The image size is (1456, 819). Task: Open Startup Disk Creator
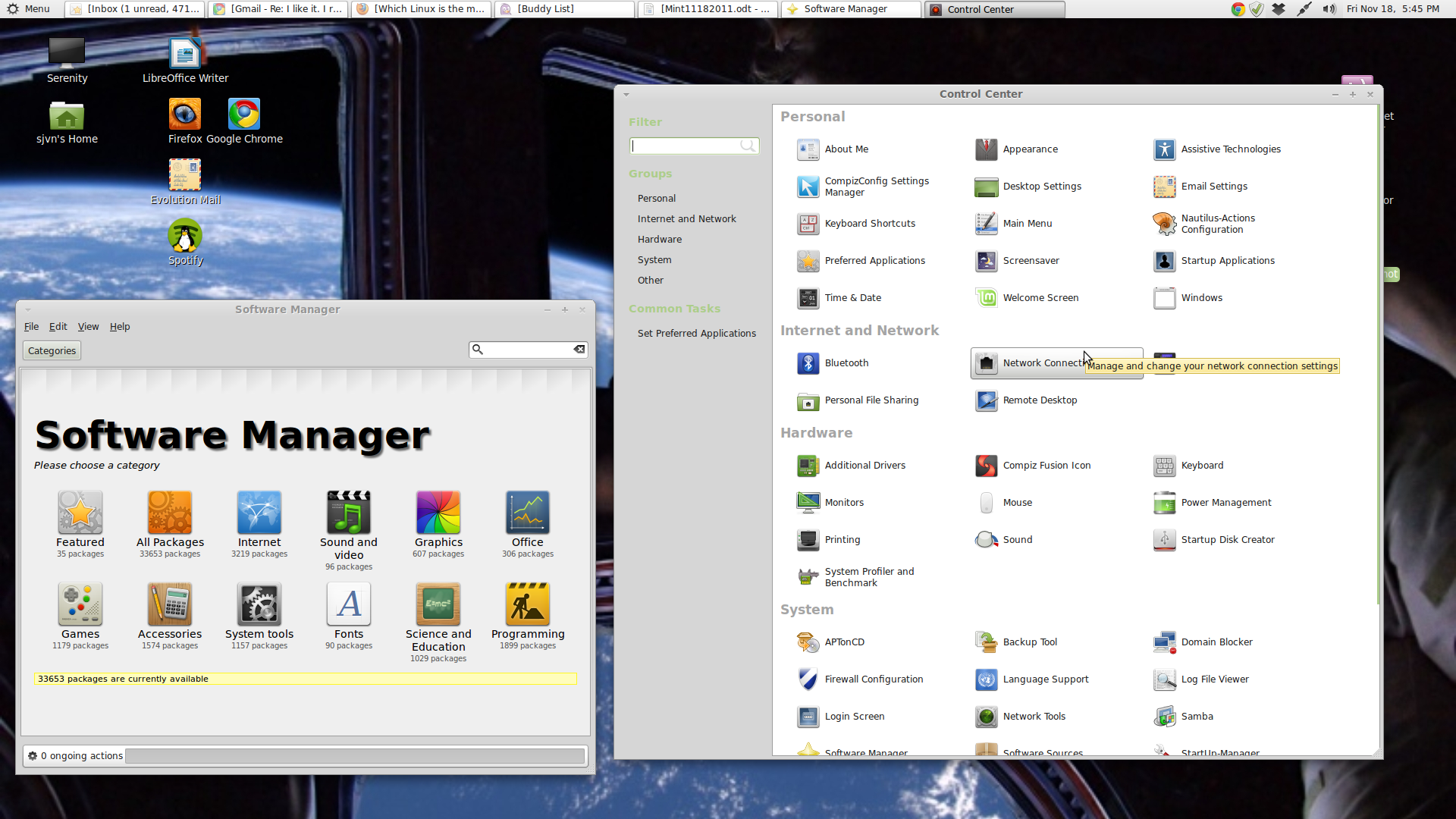point(1213,540)
